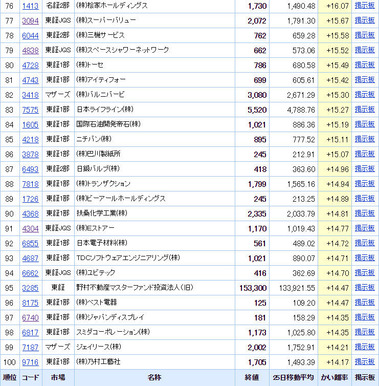This screenshot has width=379, height=386.
Task: Open stock code 6740 link
Action: click(30, 318)
